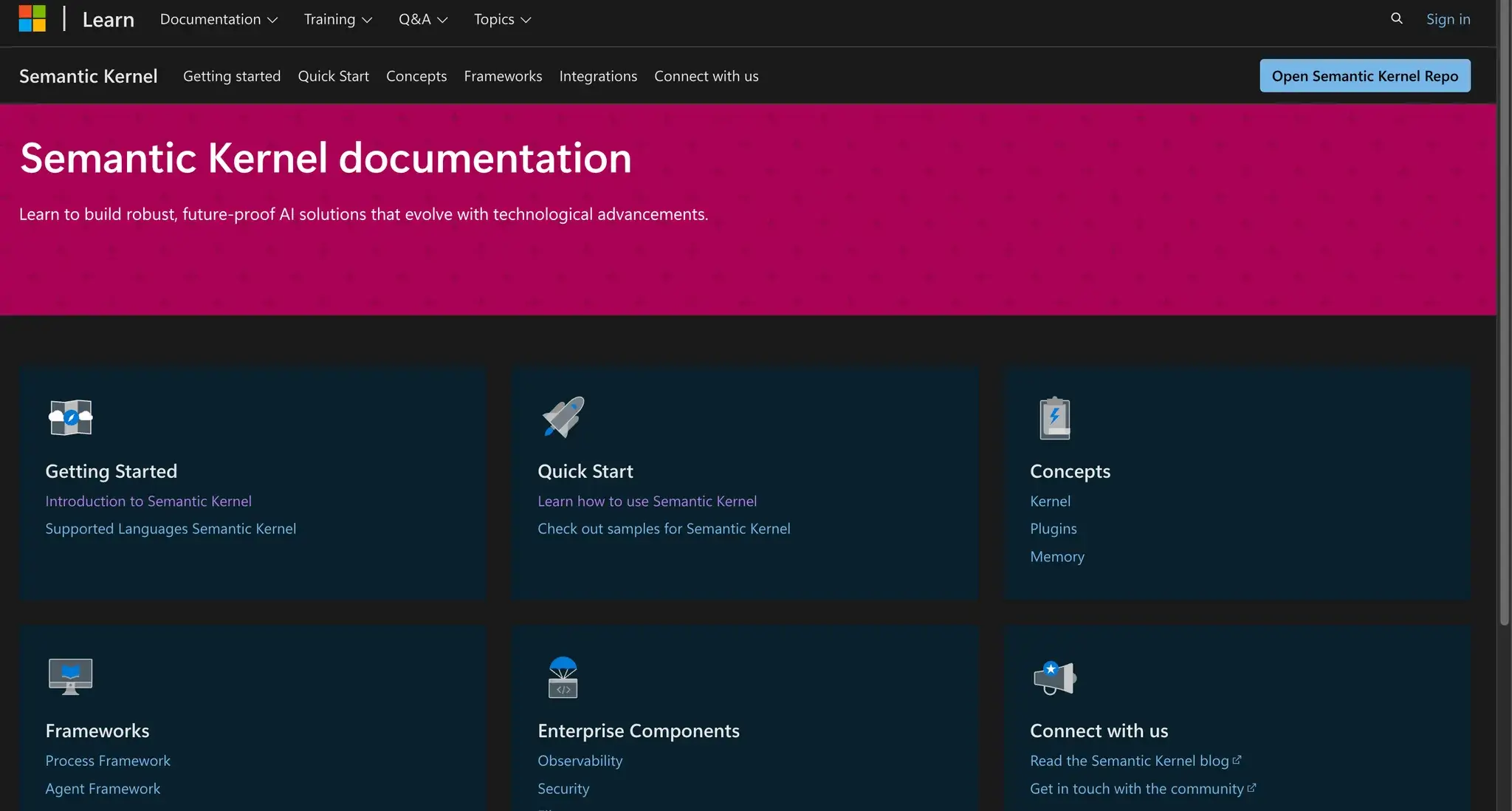
Task: Go to the Frameworks nav item
Action: (x=503, y=76)
